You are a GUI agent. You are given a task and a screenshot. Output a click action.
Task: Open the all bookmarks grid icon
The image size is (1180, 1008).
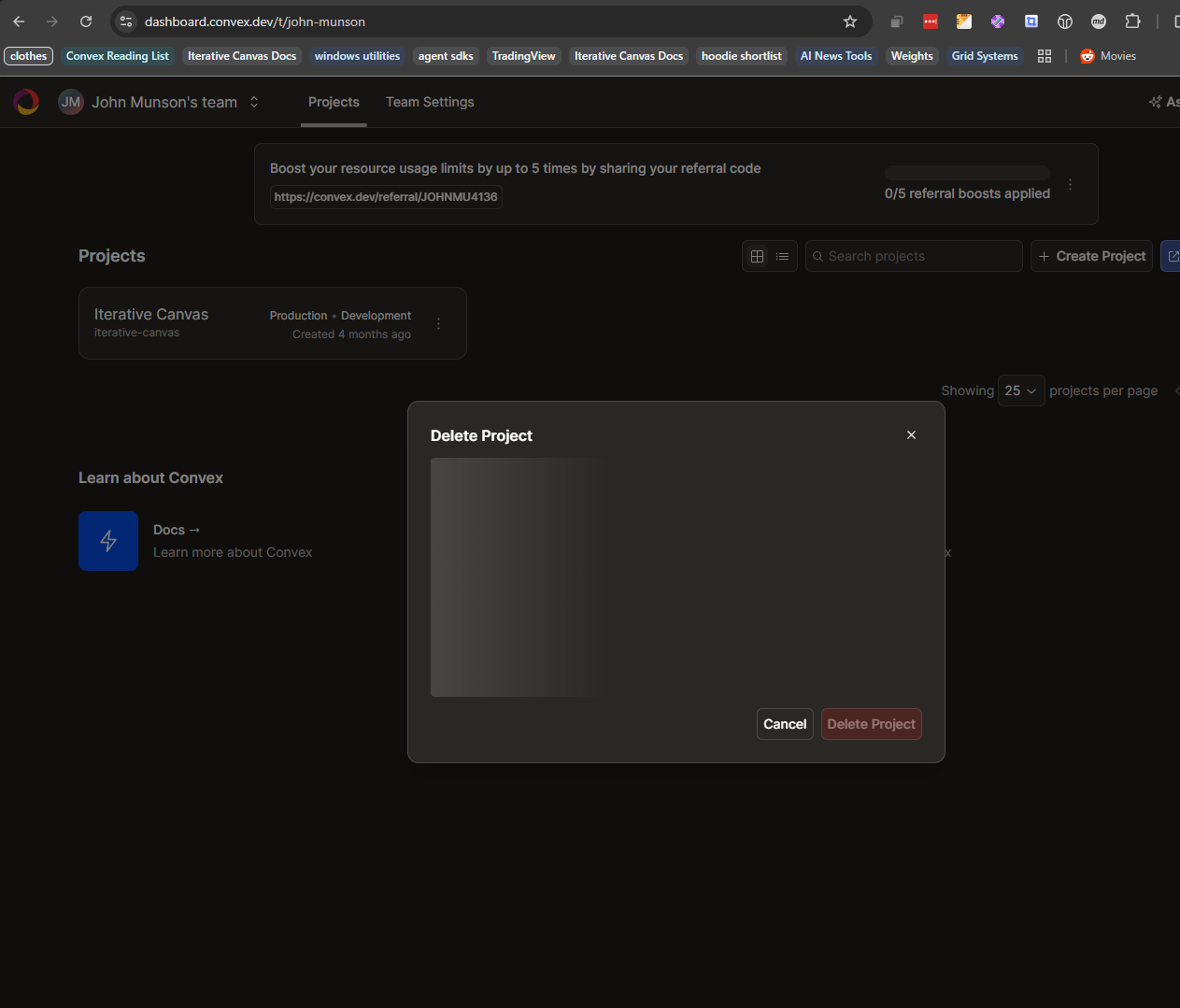1045,56
